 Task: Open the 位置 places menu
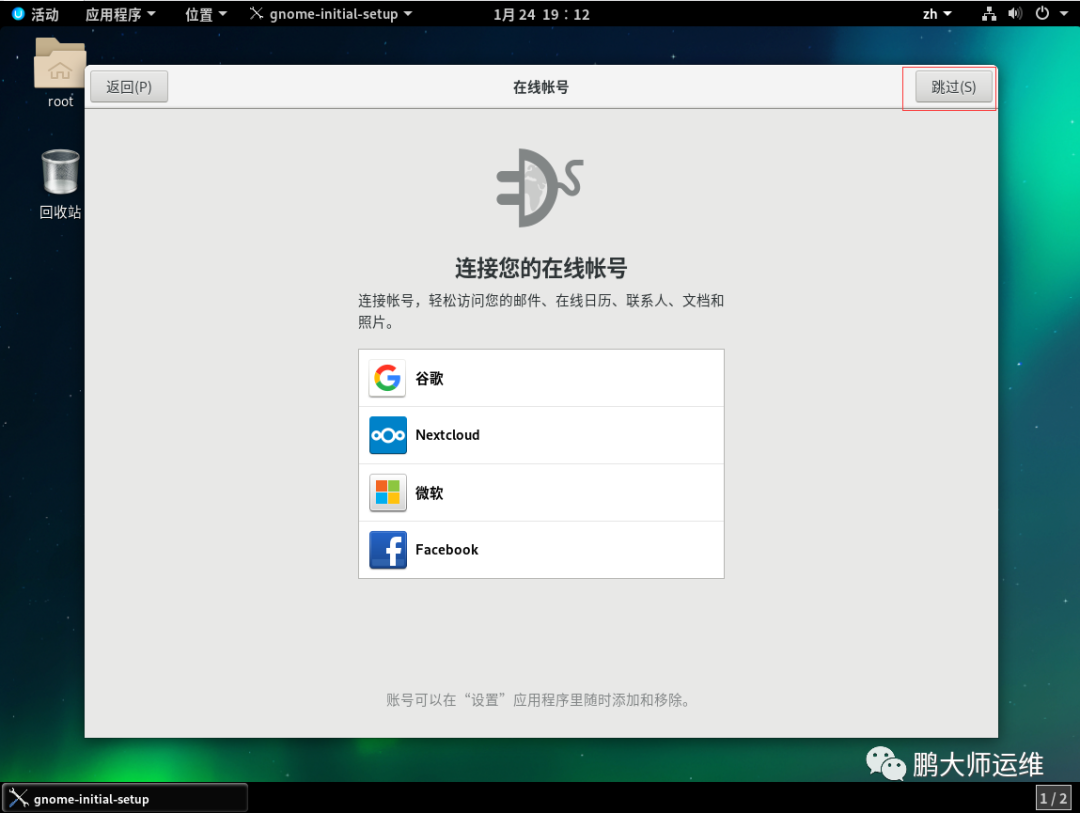205,14
